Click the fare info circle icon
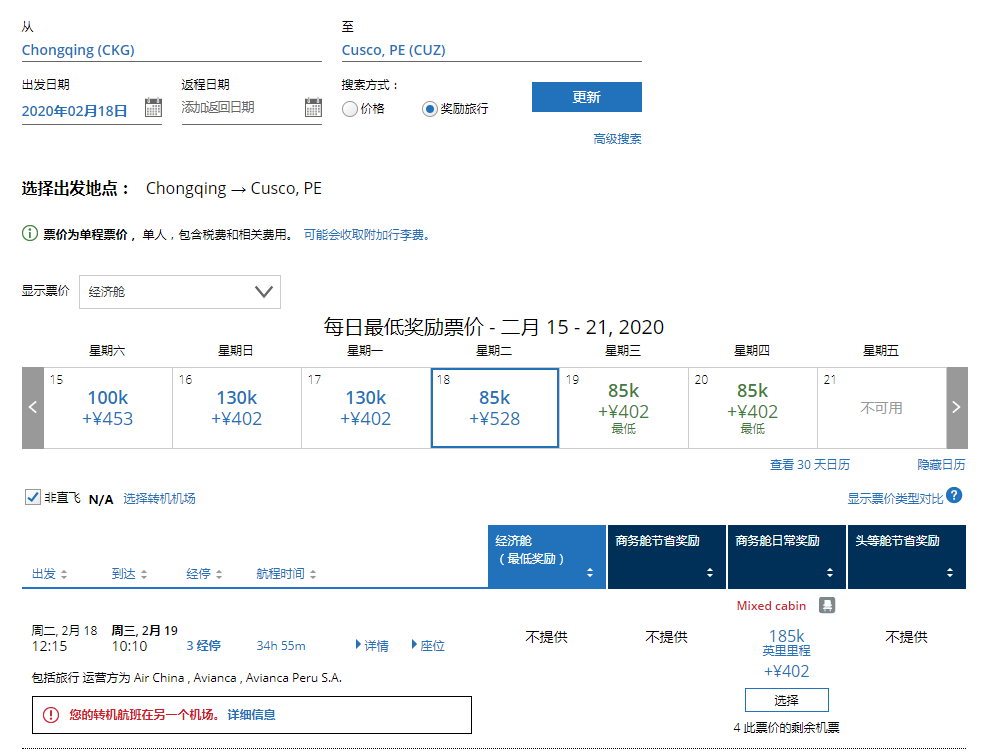This screenshot has height=754, width=994. (x=30, y=234)
